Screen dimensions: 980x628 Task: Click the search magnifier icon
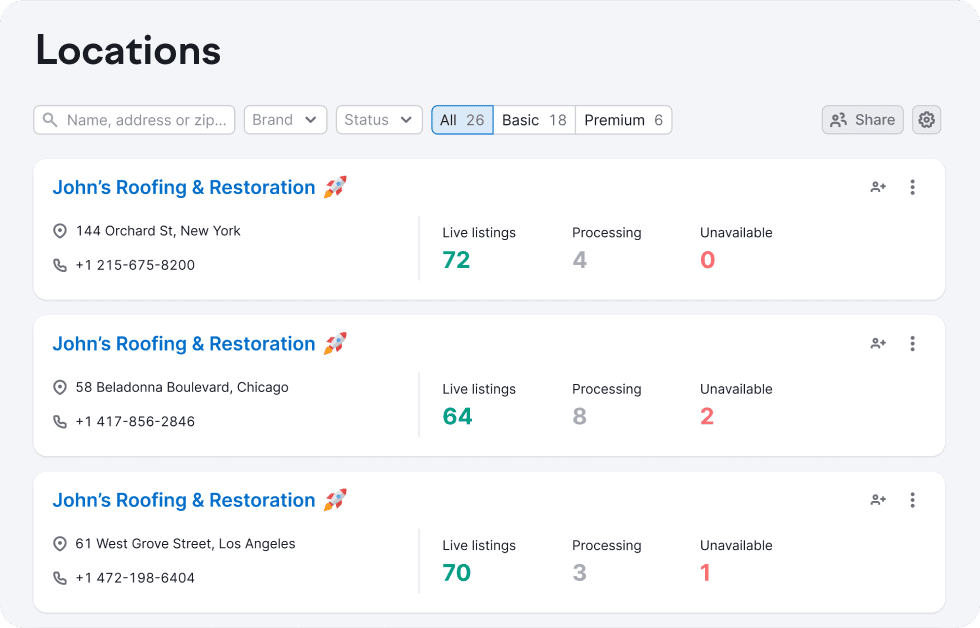[50, 120]
